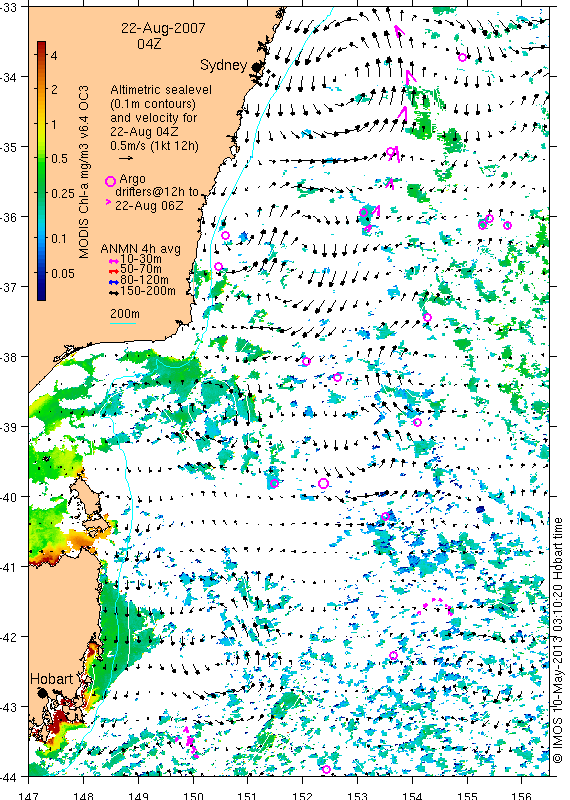The height and width of the screenshot is (800, 570).
Task: Click the Altimetric sealevel legend heading
Action: click(x=161, y=90)
